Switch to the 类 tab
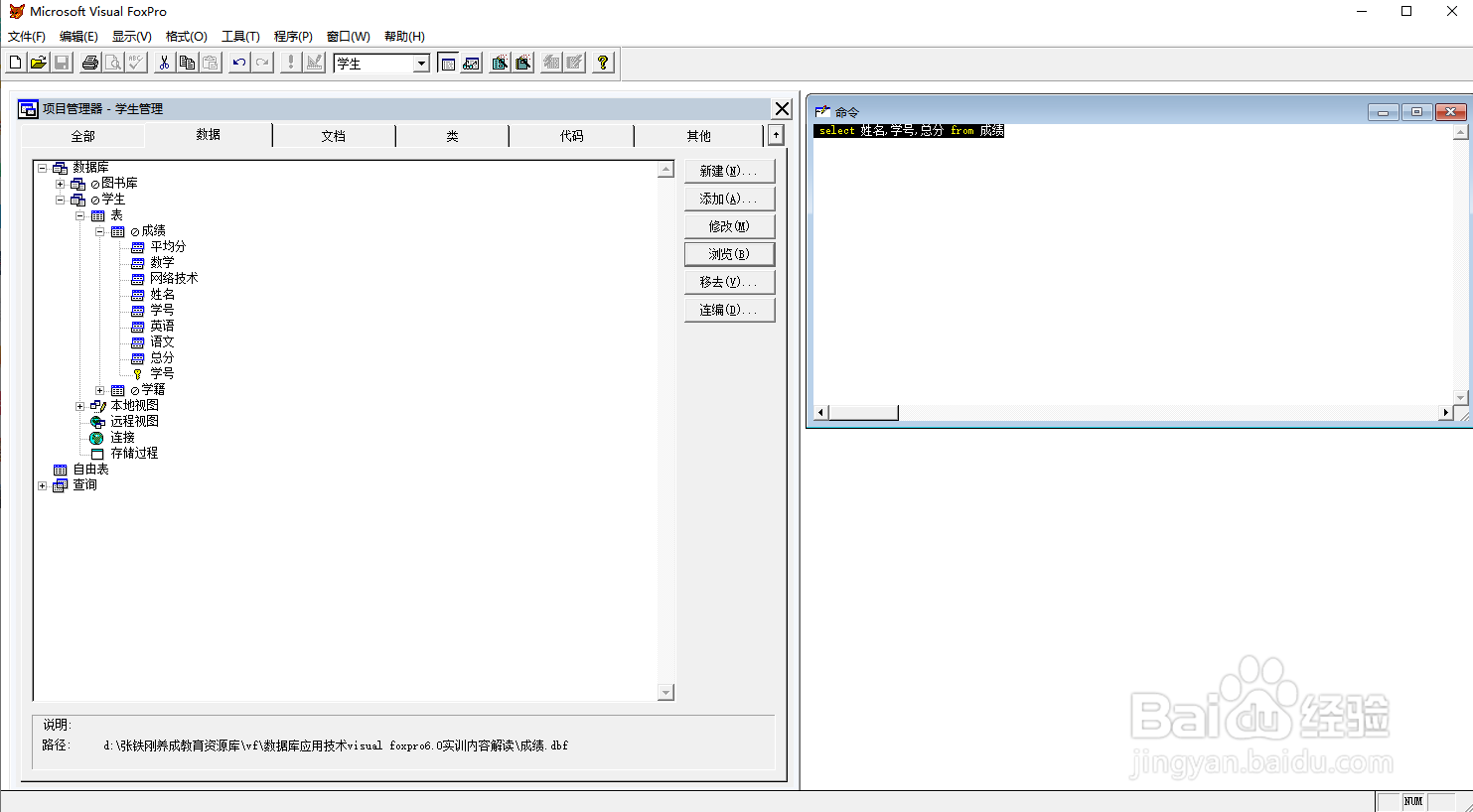Screen dimensions: 1473x812 click(x=452, y=136)
